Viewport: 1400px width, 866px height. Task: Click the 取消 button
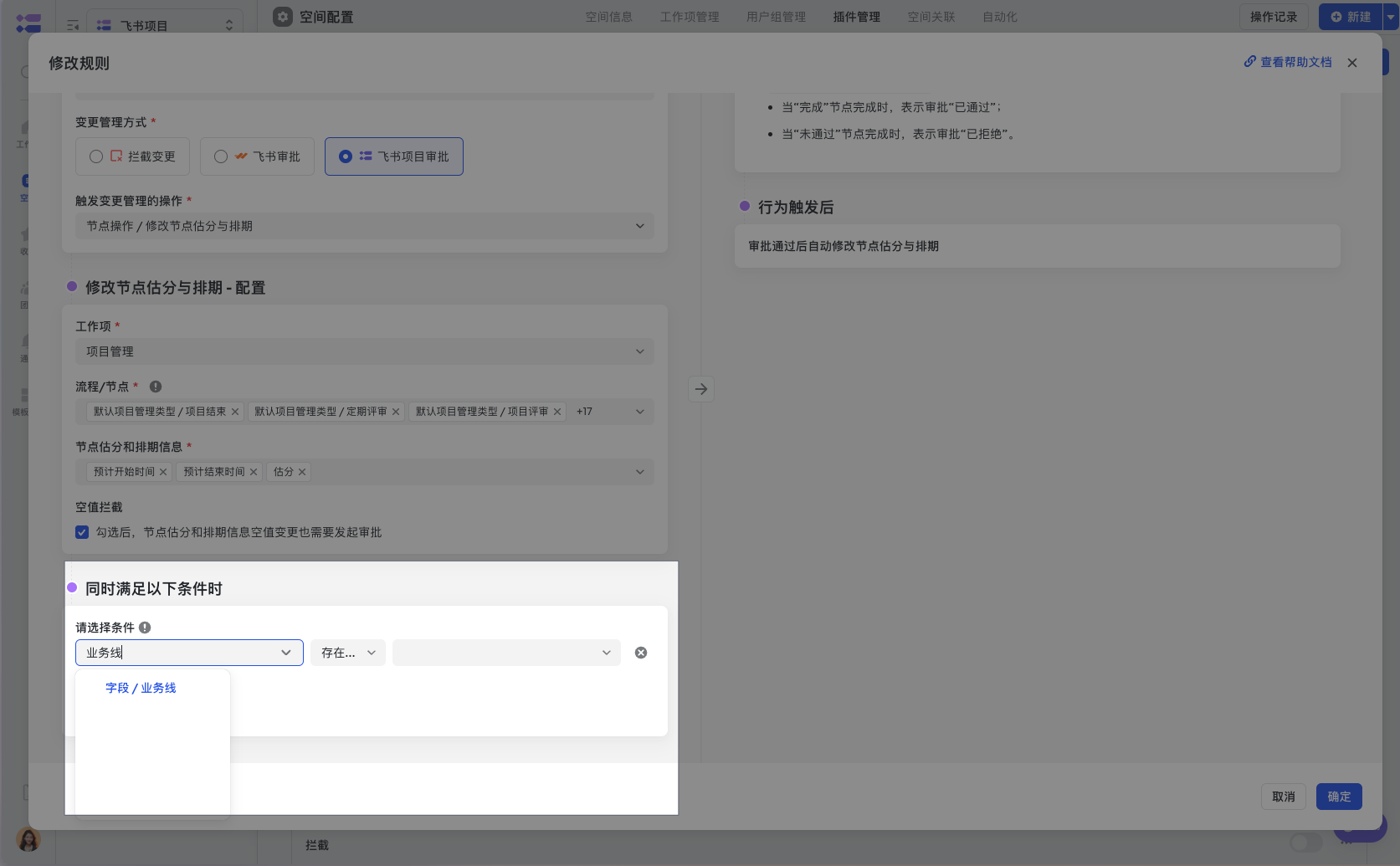click(x=1284, y=797)
